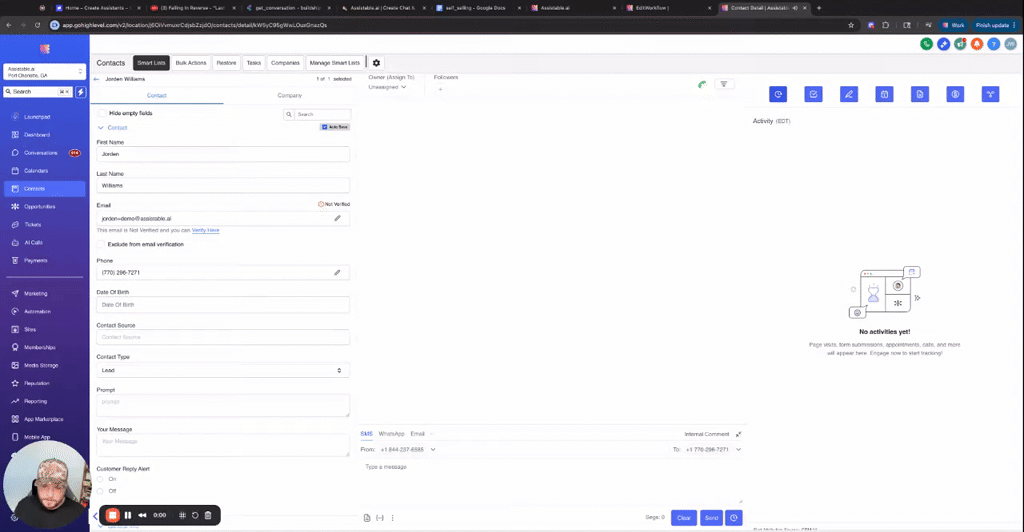Select Customer Reply Alert On
The image size is (1024, 532).
click(100, 479)
